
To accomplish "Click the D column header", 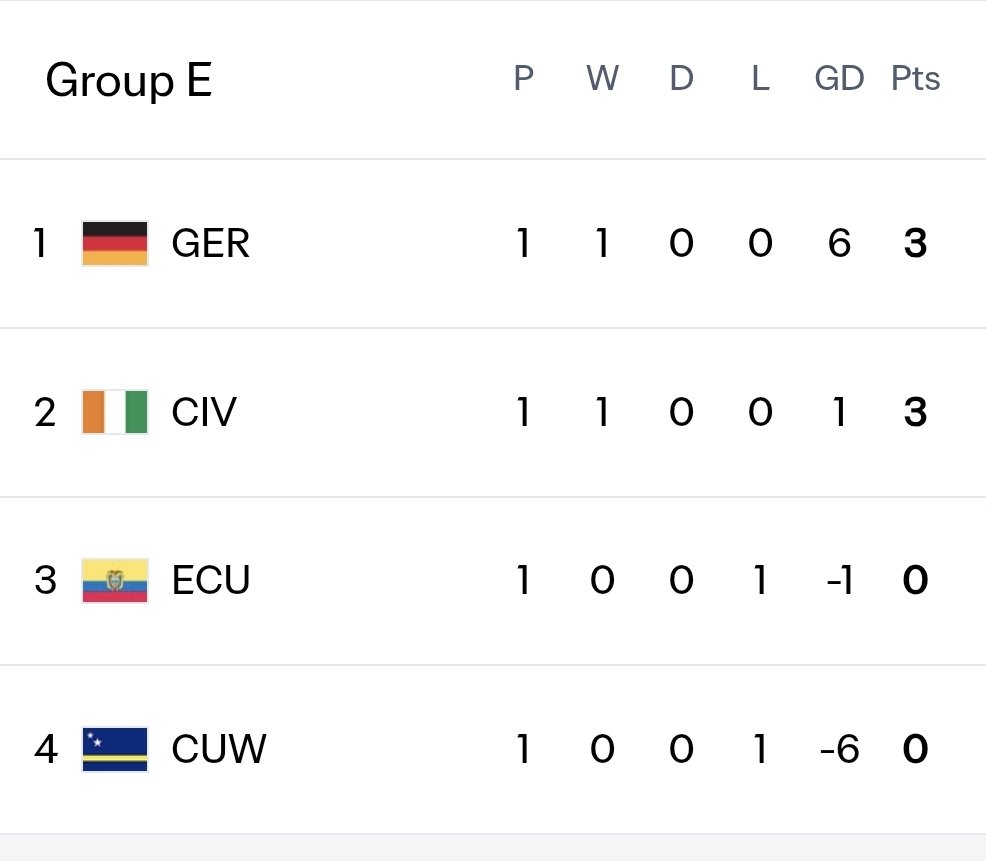I will [x=682, y=79].
